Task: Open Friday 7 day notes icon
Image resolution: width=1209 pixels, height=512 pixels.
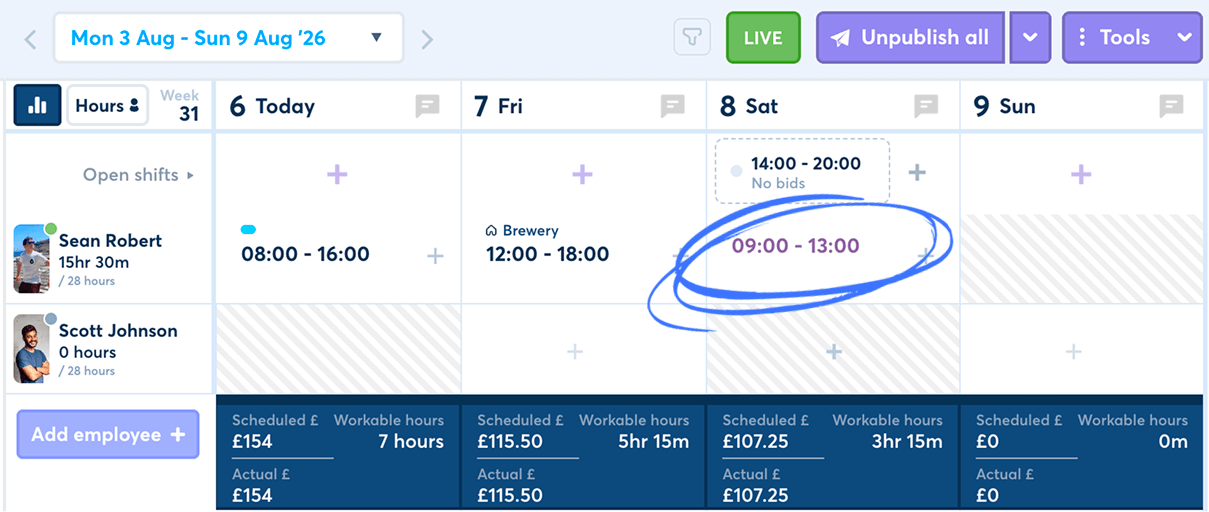Action: click(x=673, y=106)
